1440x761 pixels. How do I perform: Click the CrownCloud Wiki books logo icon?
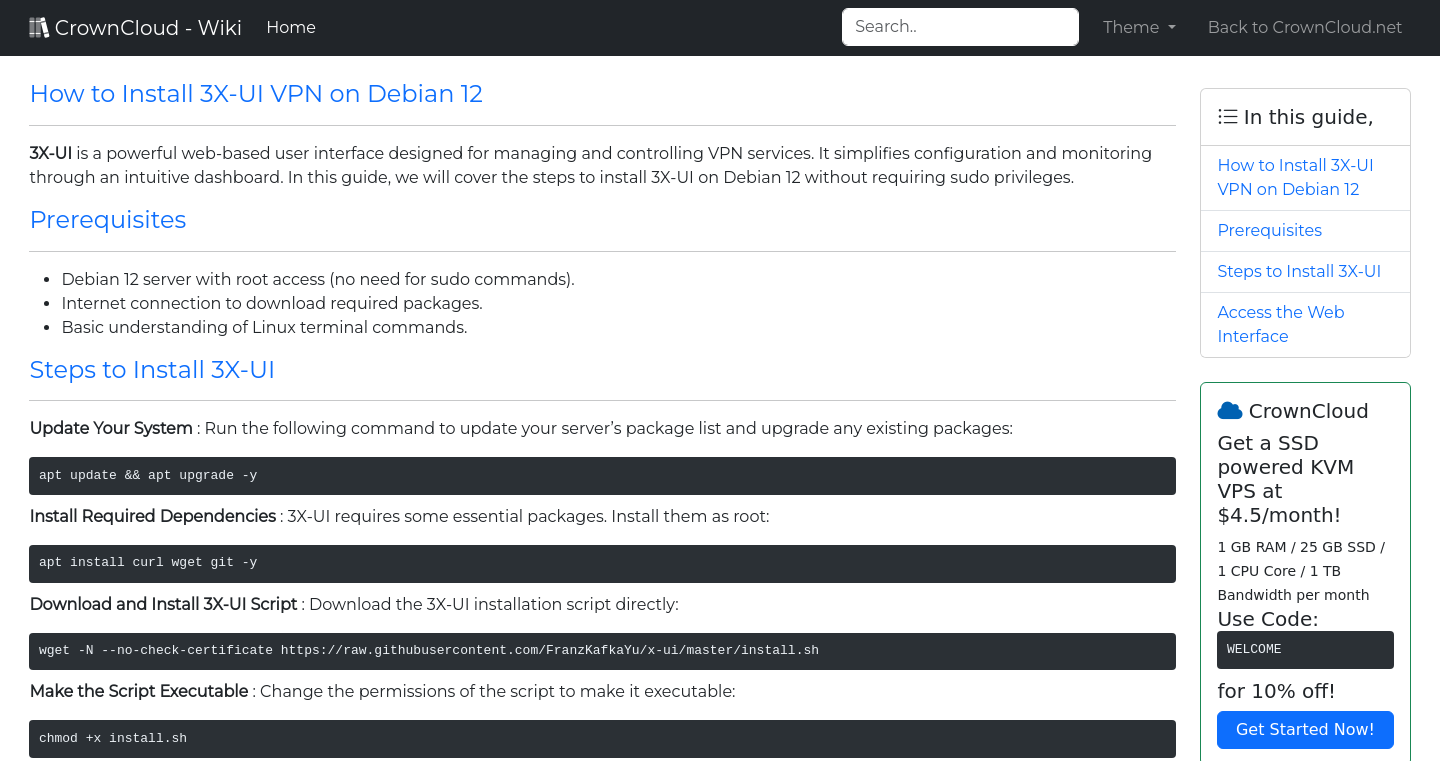pyautogui.click(x=39, y=26)
